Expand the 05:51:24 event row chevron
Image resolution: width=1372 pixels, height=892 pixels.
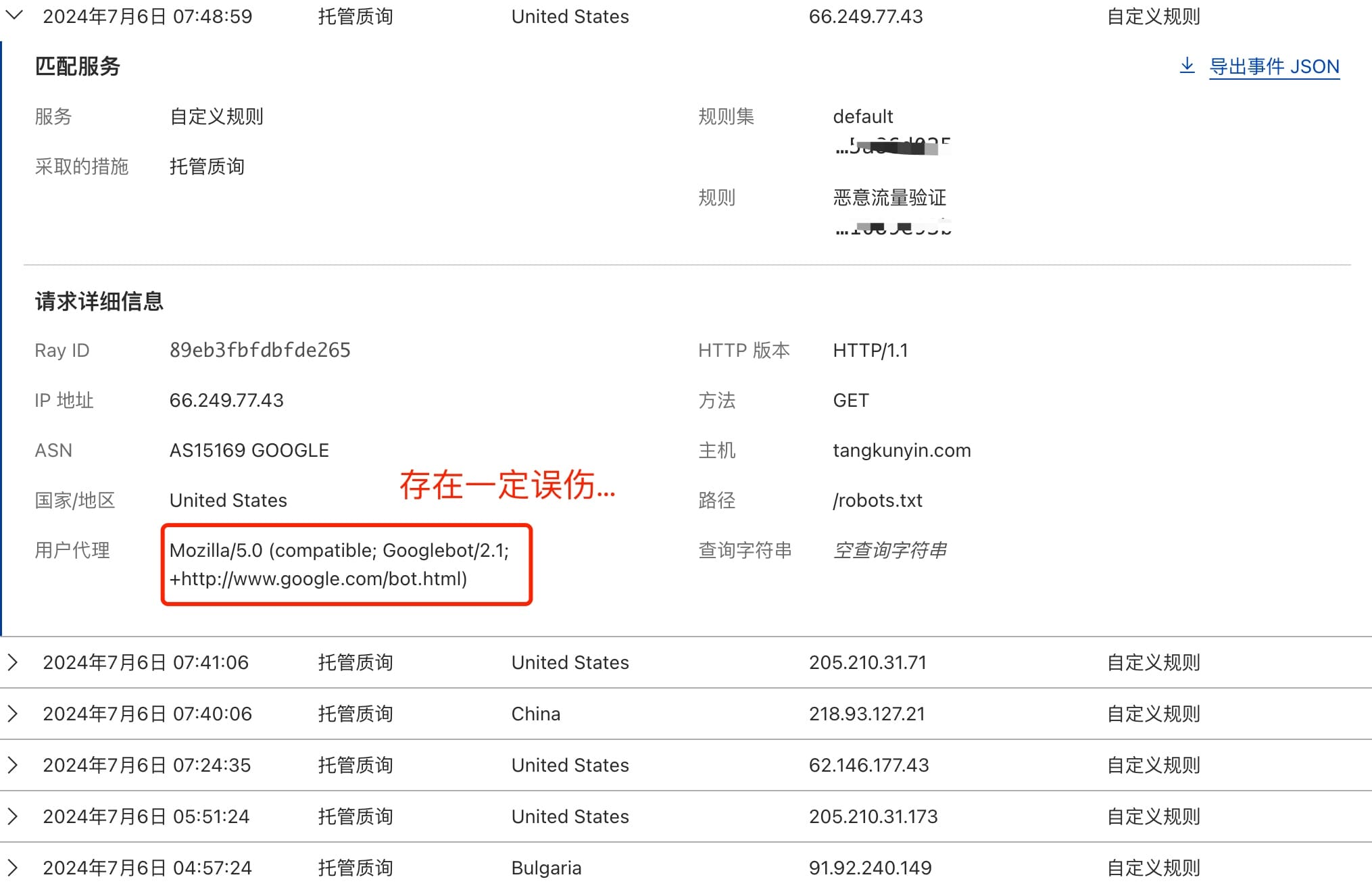[x=13, y=816]
